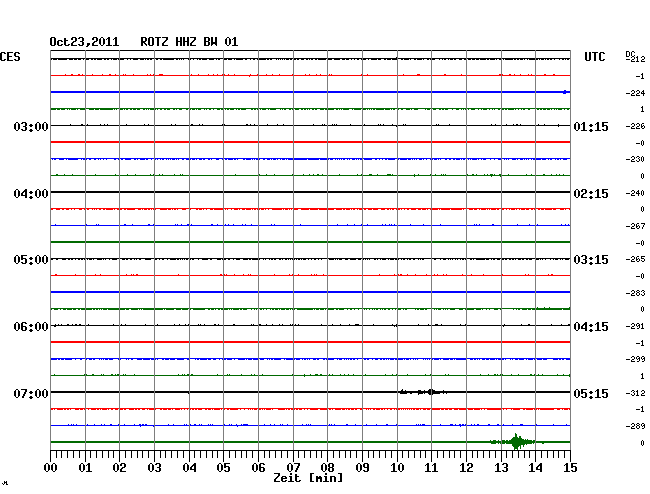Screen dimensions: 650x494
Task: Select the 06:00 local time label
Action: click(31, 327)
